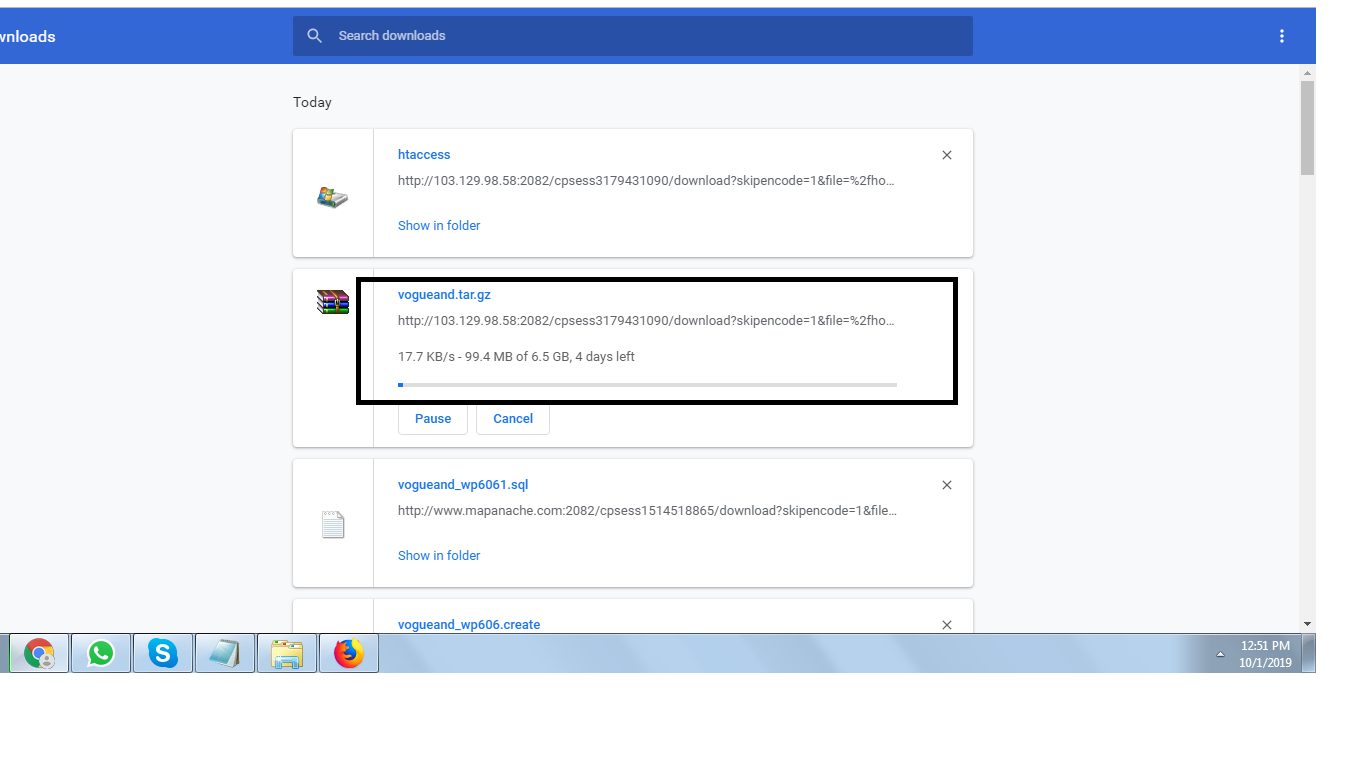Click the search magnifier icon
Screen dimensions: 1366x768
(314, 36)
